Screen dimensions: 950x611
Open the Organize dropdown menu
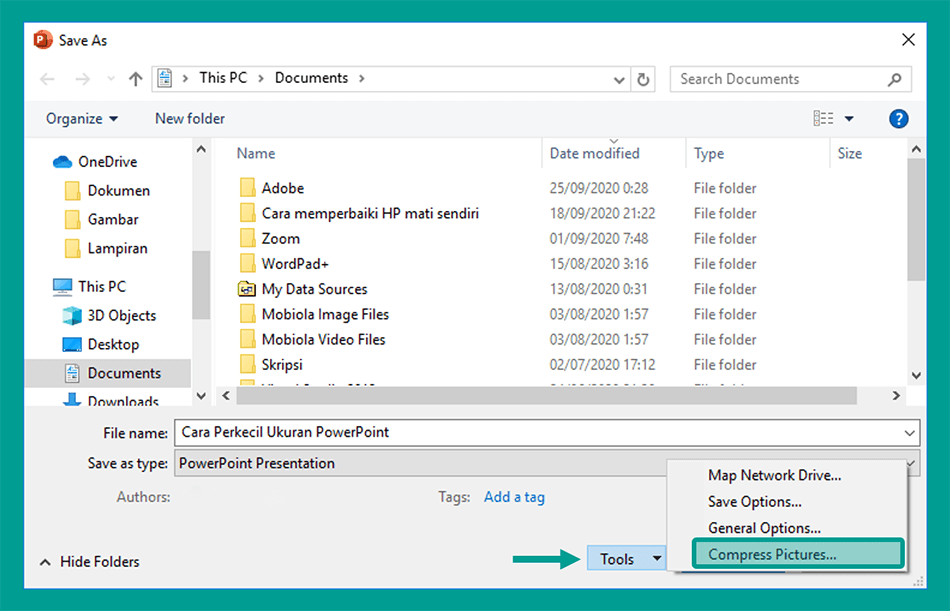tap(82, 119)
